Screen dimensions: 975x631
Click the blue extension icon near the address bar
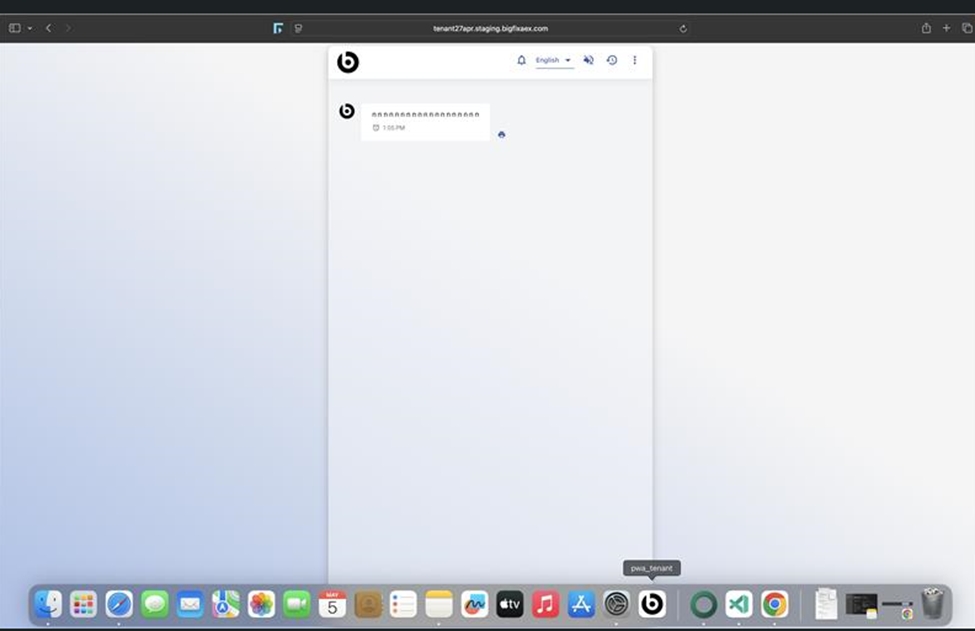278,28
